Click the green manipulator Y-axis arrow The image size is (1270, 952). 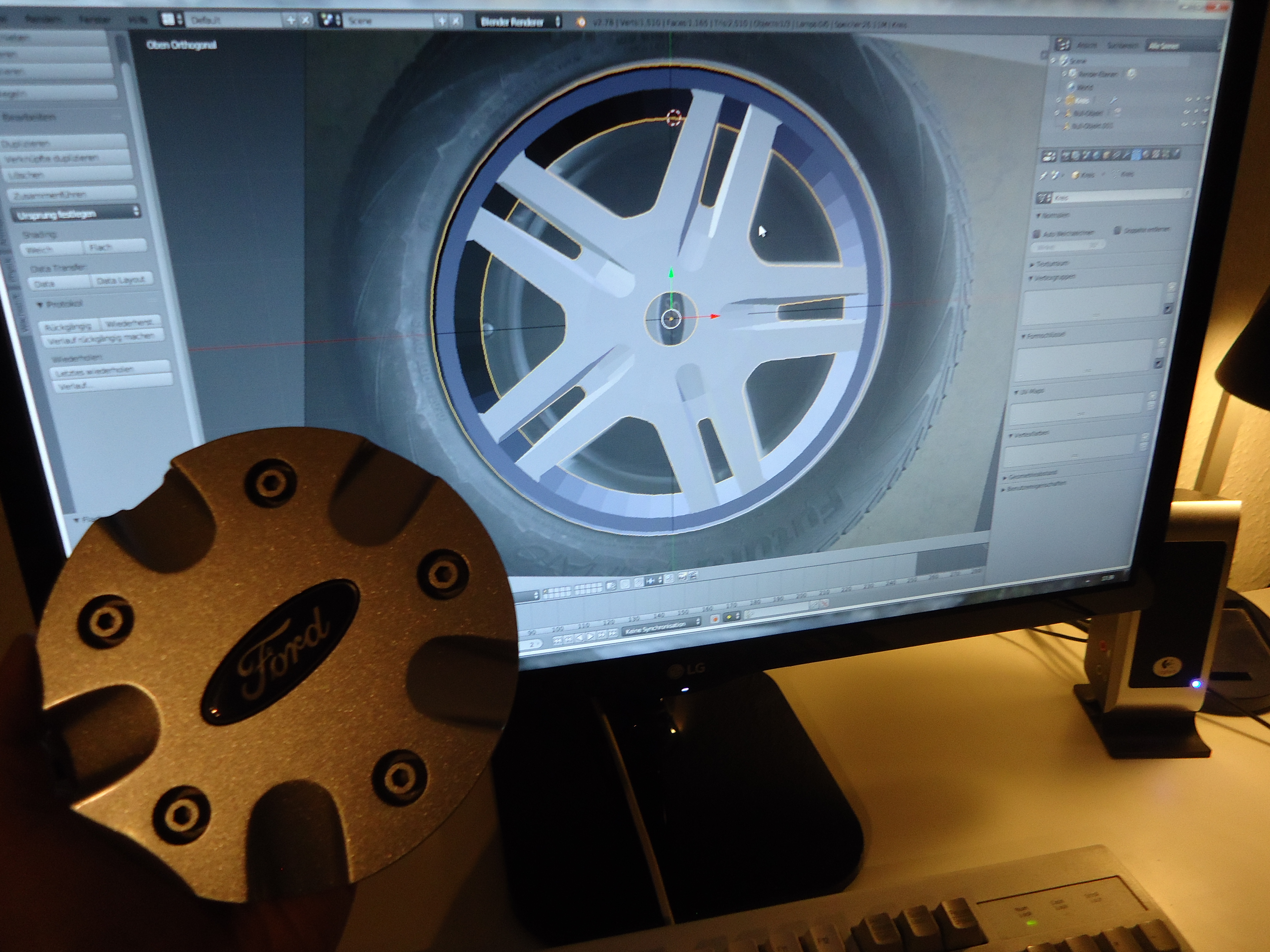pyautogui.click(x=671, y=272)
